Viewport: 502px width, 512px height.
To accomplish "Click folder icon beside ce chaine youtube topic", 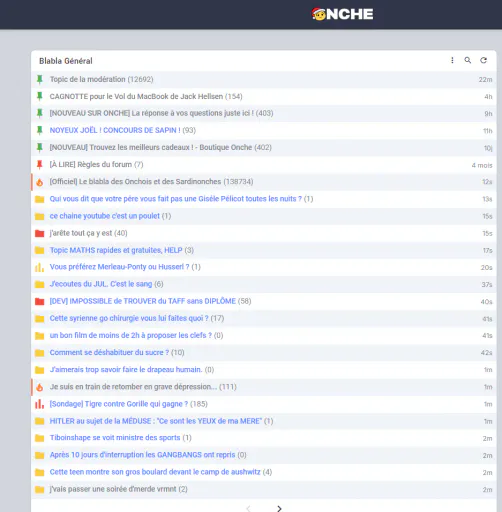I will 40,216.
